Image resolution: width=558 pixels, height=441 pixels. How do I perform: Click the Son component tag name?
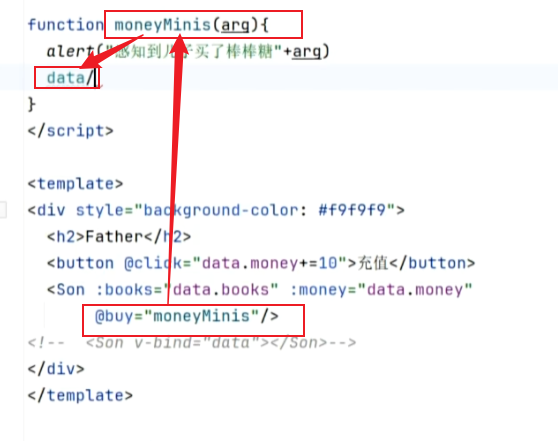point(71,290)
